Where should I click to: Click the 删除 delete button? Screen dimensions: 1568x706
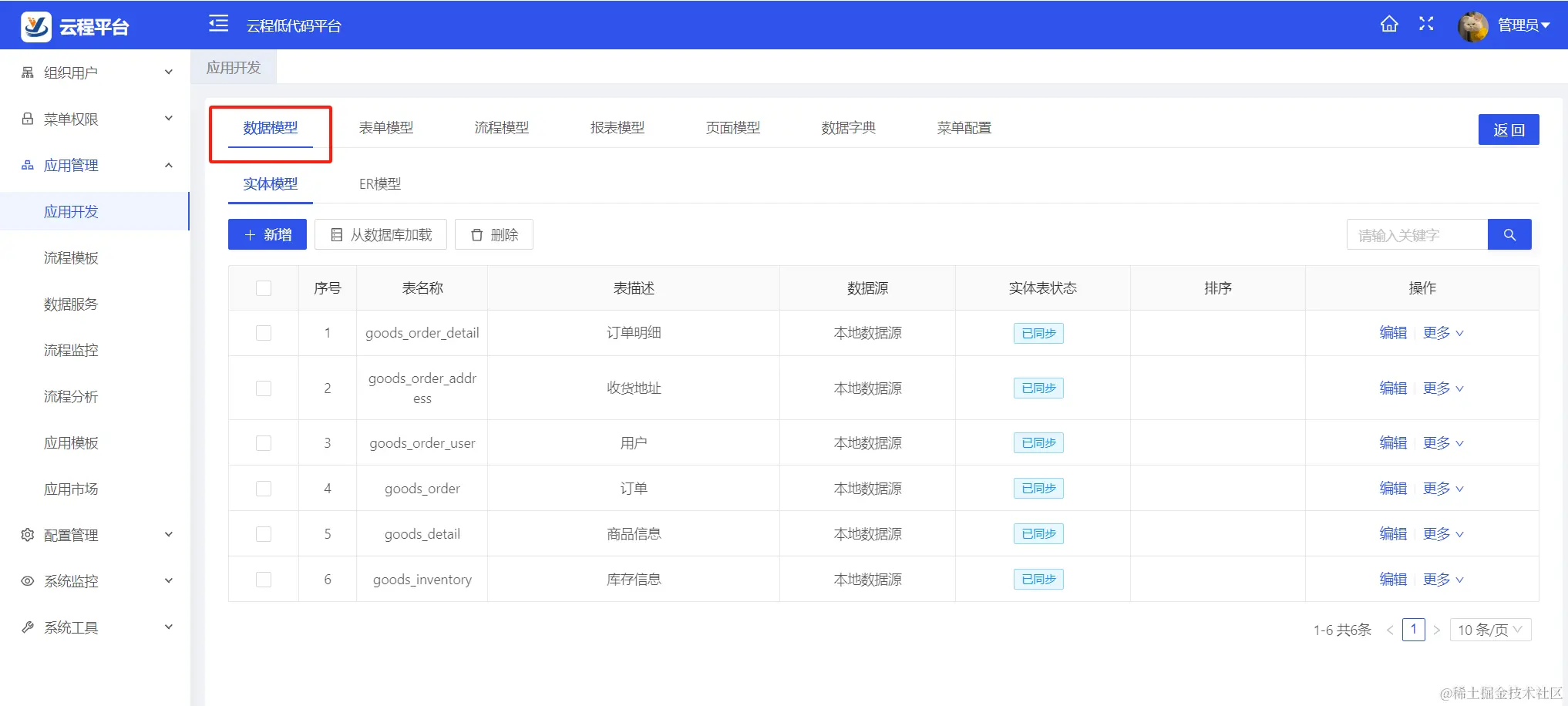(x=494, y=235)
